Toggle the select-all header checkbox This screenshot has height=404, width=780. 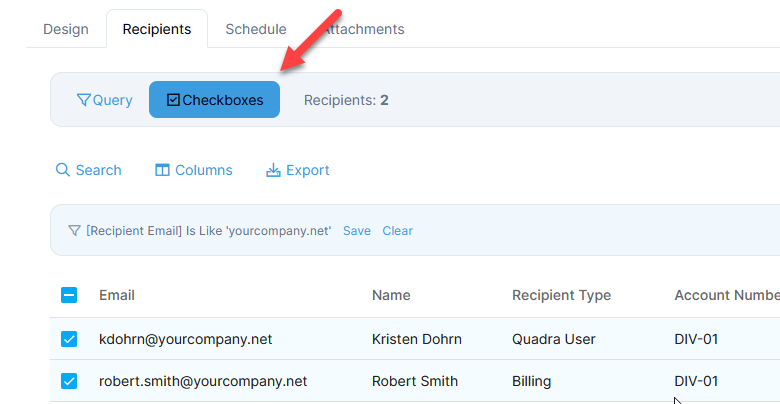(69, 295)
